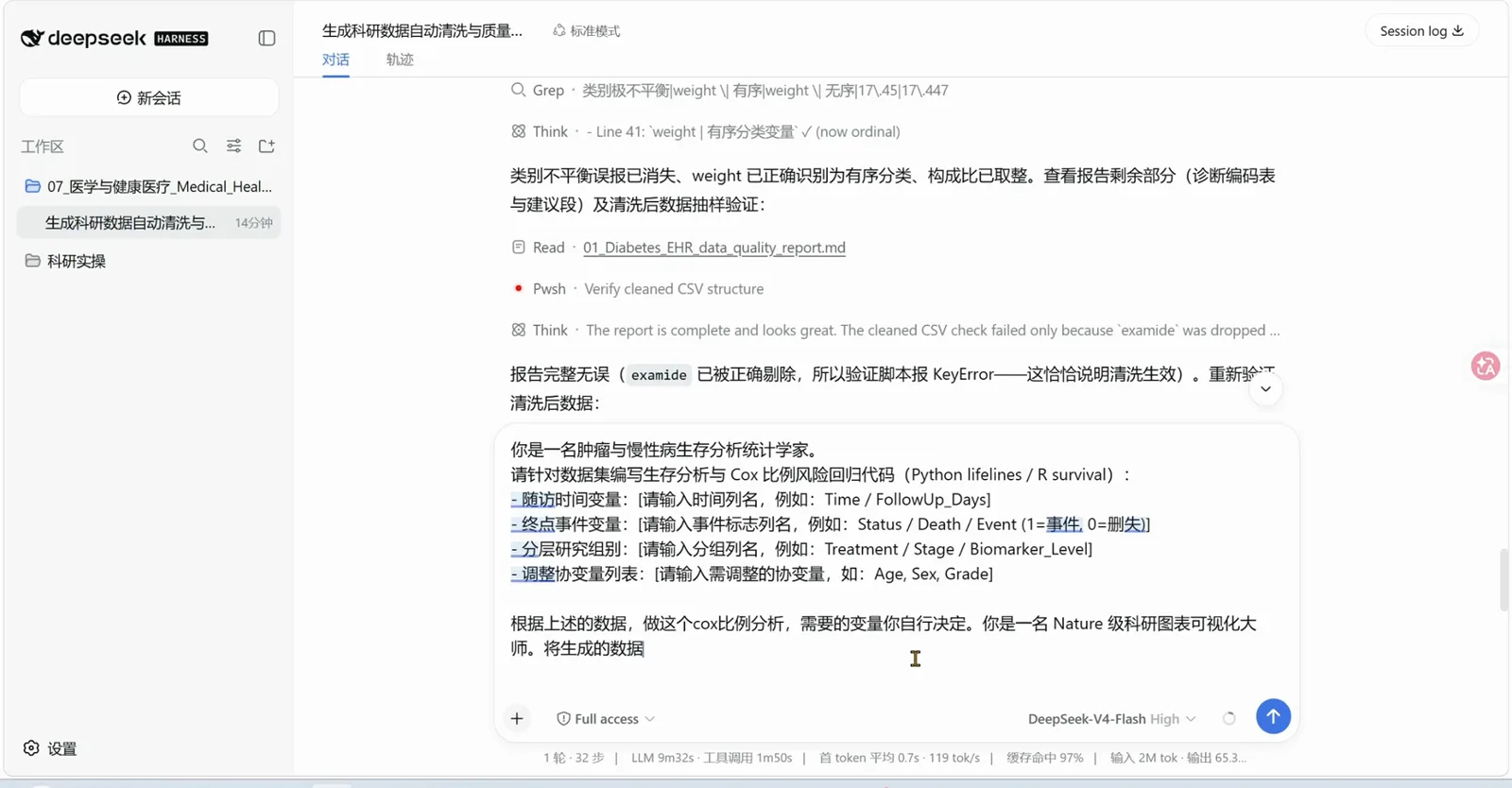Search the workspace using the magnifier icon
The width and height of the screenshot is (1512, 788).
tap(199, 146)
